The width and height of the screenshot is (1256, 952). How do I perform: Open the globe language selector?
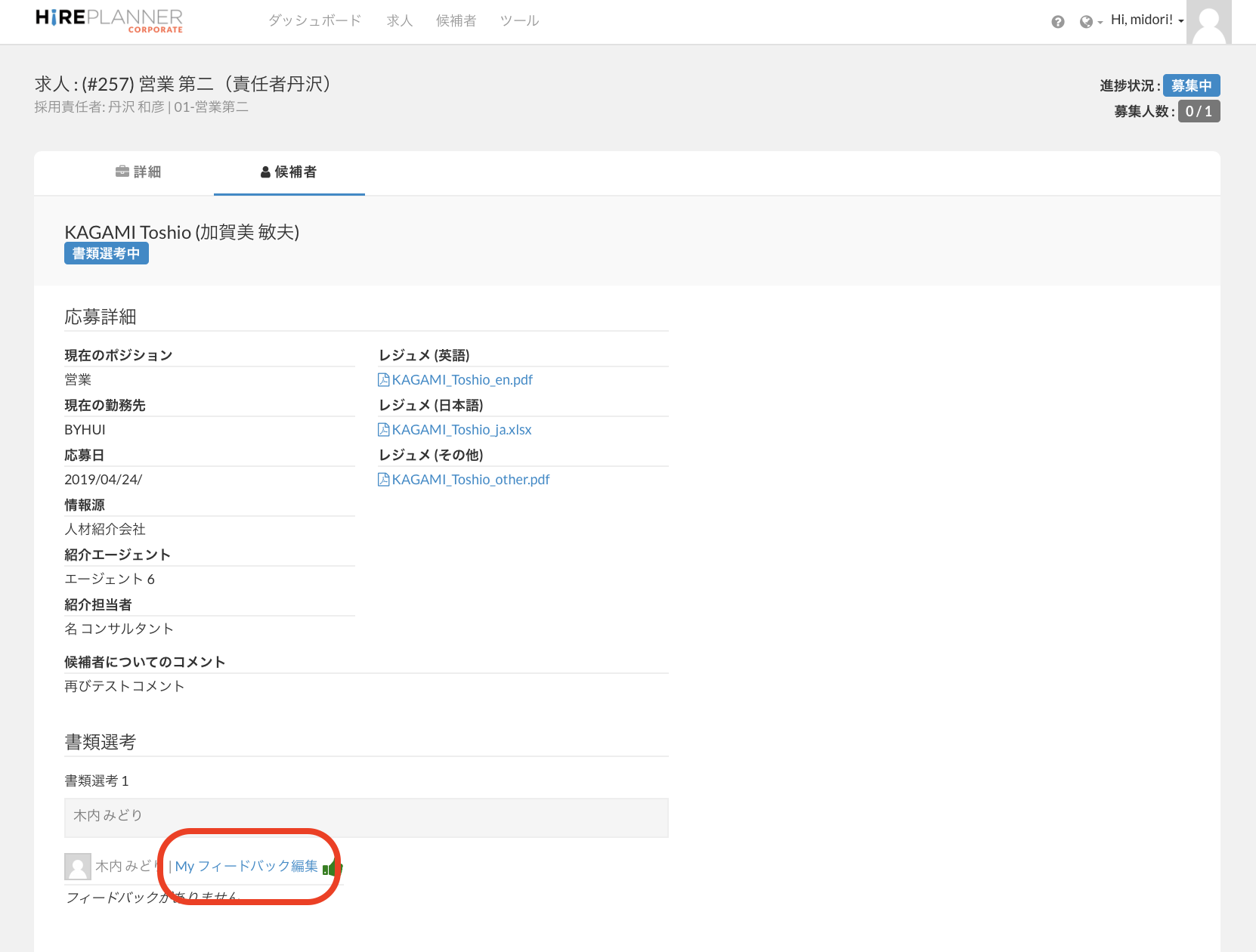tap(1090, 22)
